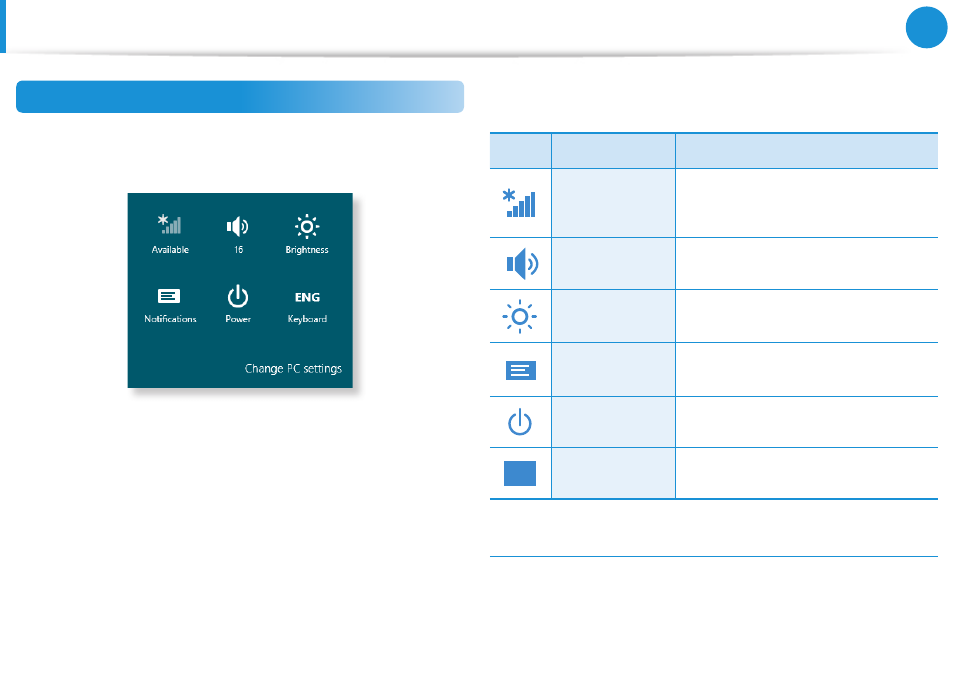Click the Brightness text label
The width and height of the screenshot is (954, 677).
tap(307, 250)
